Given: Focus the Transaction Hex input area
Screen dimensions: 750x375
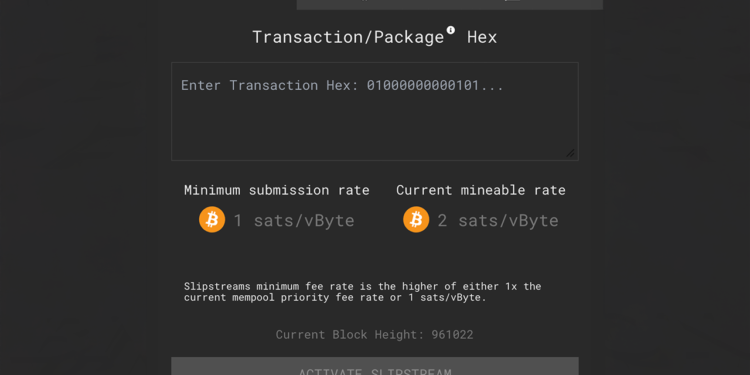Looking at the screenshot, I should pyautogui.click(x=375, y=111).
